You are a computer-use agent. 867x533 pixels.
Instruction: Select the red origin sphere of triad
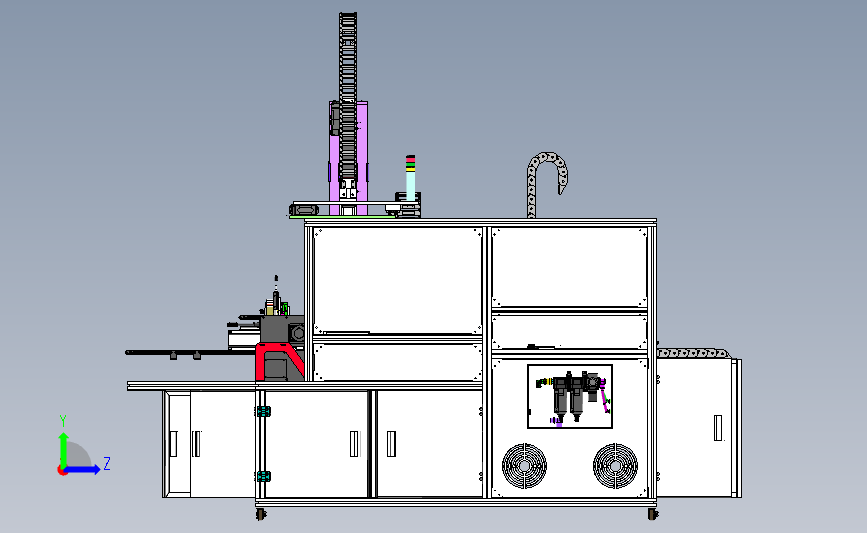(x=62, y=470)
